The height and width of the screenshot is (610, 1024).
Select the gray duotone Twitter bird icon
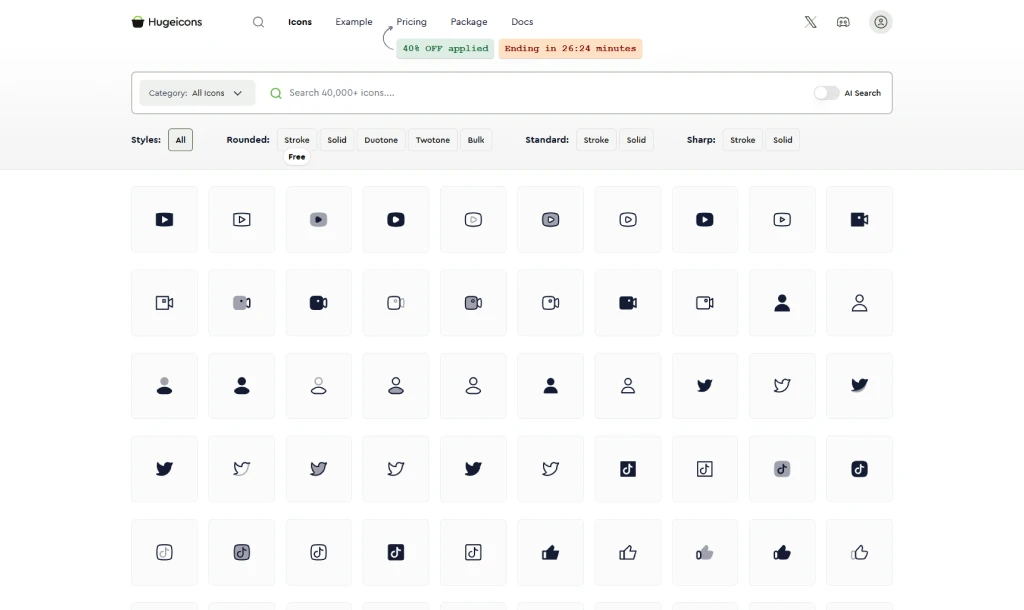[x=319, y=469]
